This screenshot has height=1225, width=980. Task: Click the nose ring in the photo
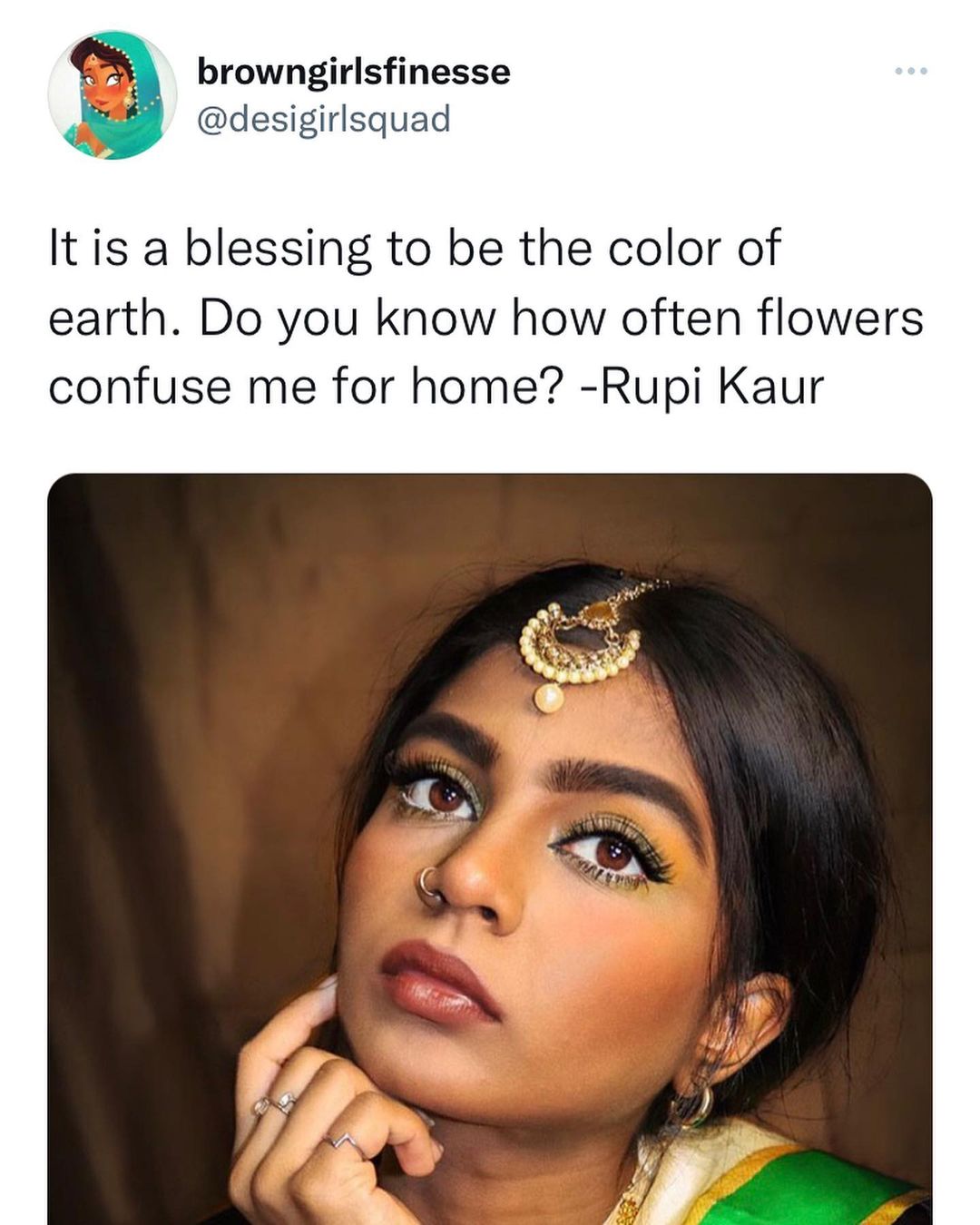(x=428, y=887)
